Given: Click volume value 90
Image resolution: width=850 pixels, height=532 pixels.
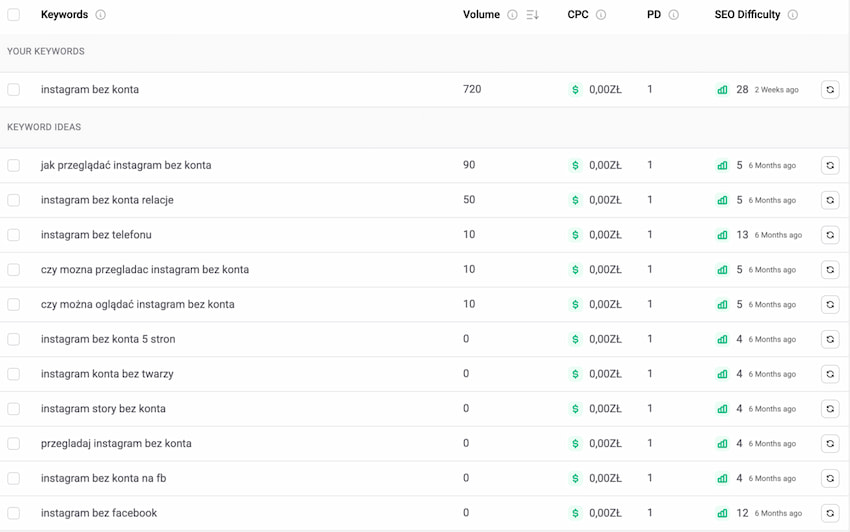Looking at the screenshot, I should point(469,165).
